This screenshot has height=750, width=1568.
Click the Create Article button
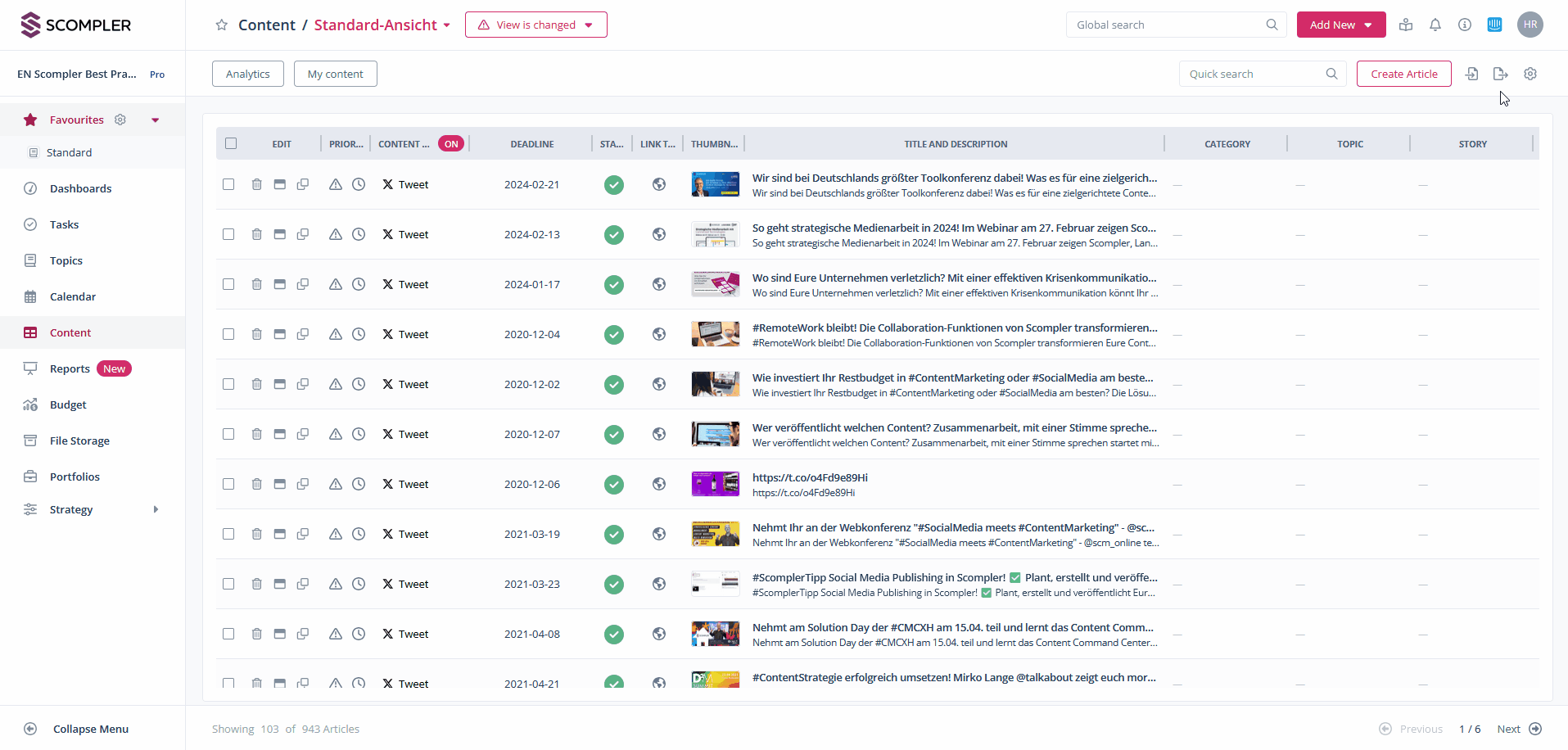point(1403,74)
